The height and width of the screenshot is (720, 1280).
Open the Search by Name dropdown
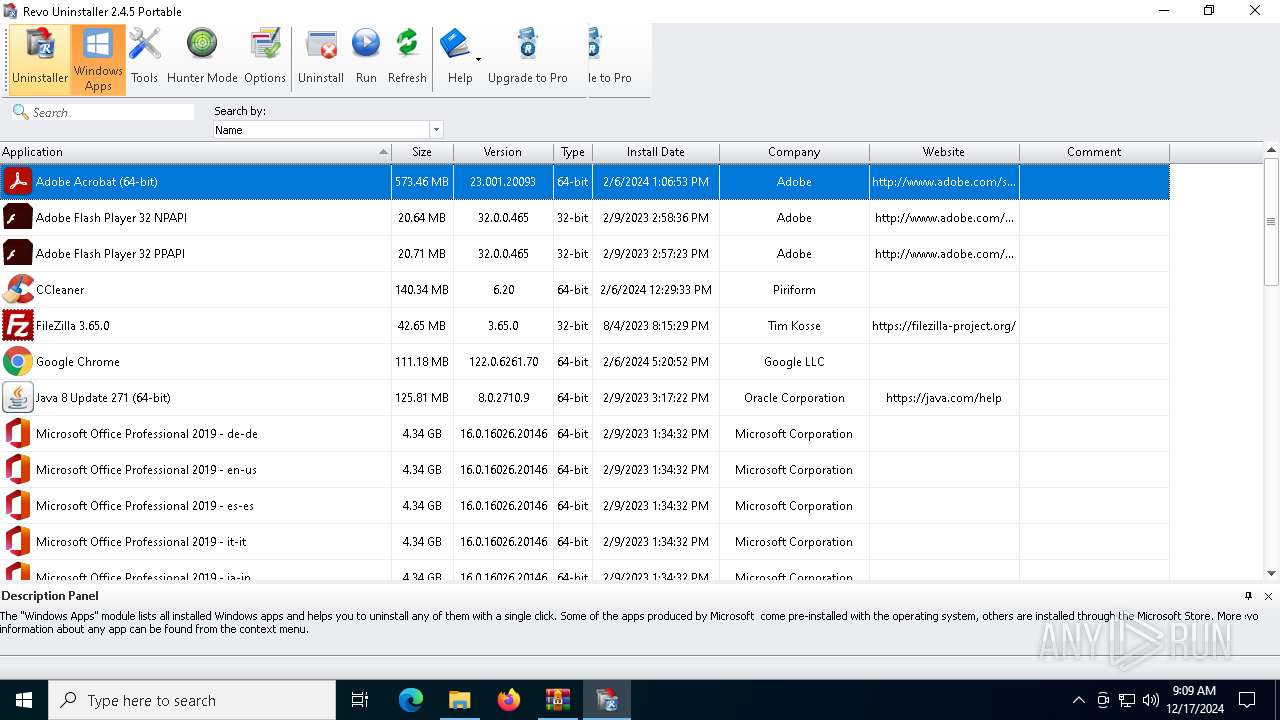436,130
